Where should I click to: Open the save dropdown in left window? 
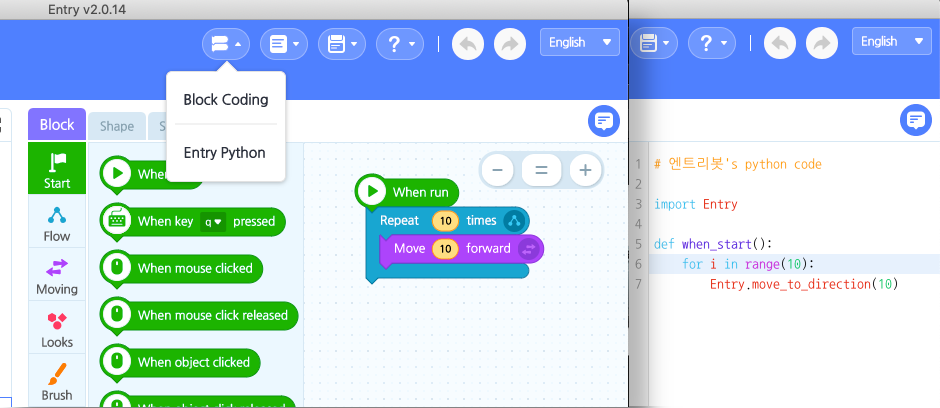point(342,44)
